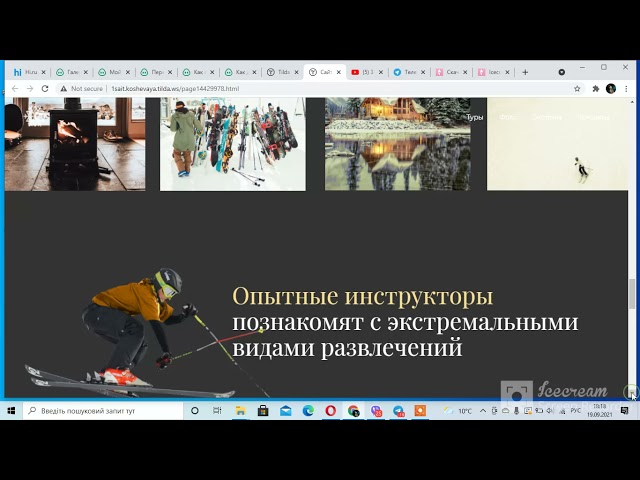
Task: Click the Windows taskbar search box
Action: (102, 411)
